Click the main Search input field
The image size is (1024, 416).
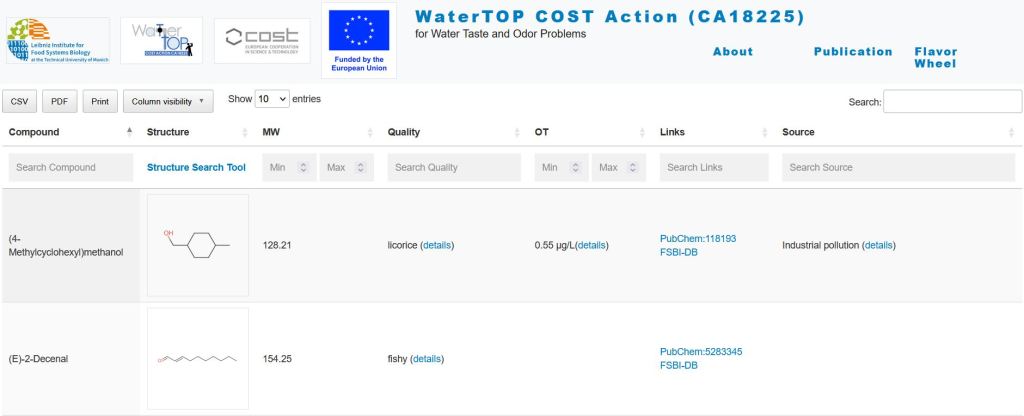[x=952, y=101]
